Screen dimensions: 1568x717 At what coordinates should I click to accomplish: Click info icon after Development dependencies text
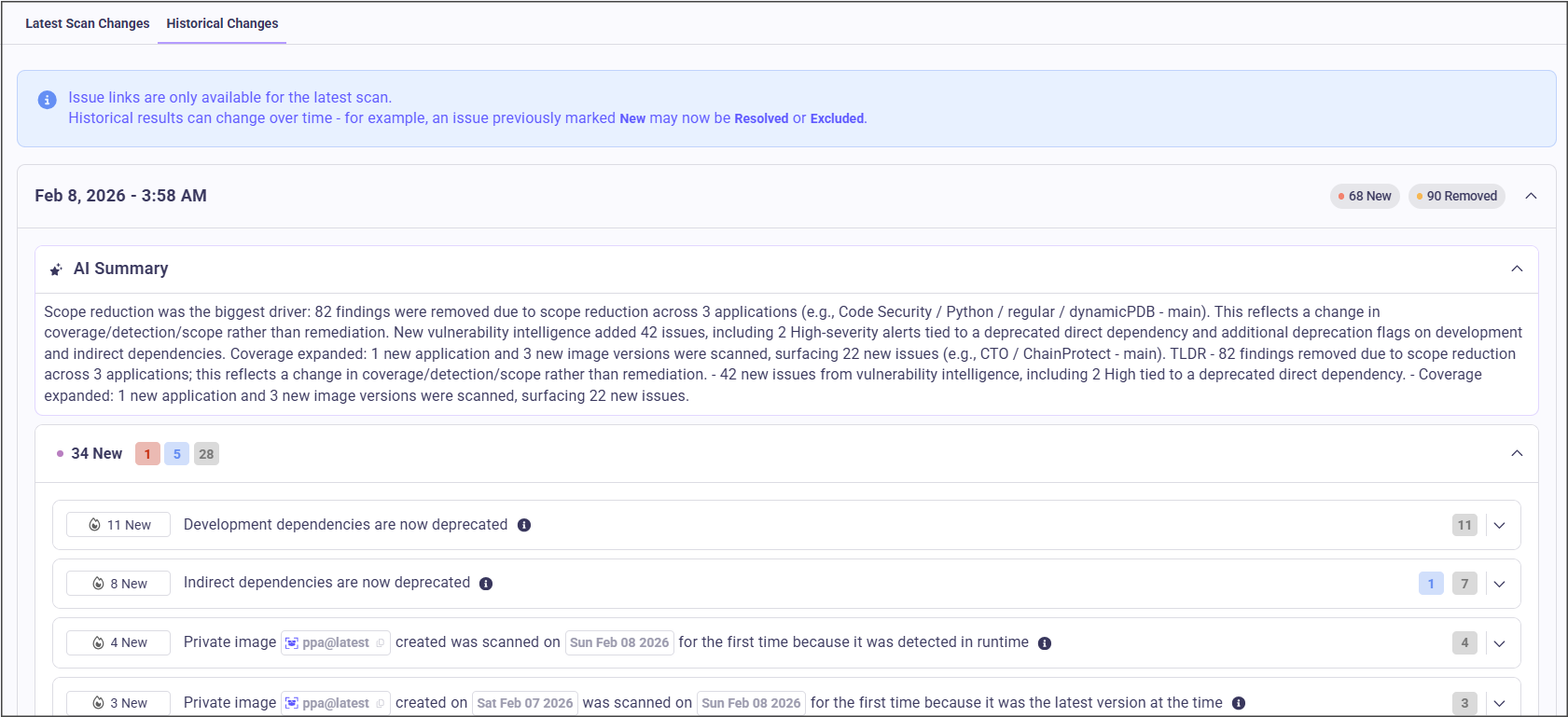524,526
